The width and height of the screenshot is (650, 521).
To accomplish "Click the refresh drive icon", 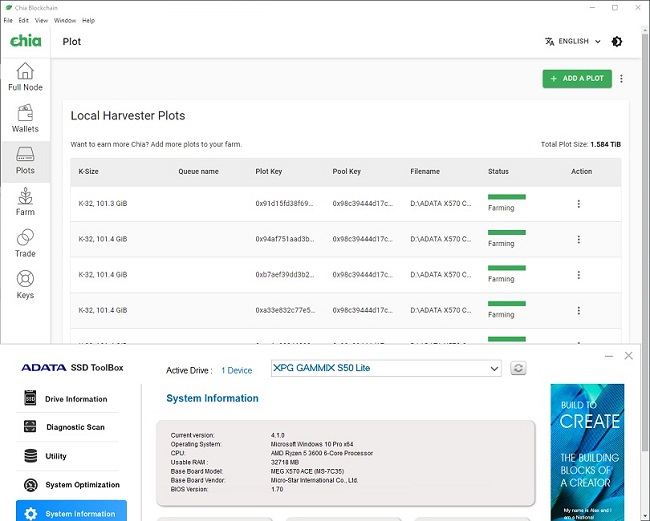I will (x=518, y=369).
